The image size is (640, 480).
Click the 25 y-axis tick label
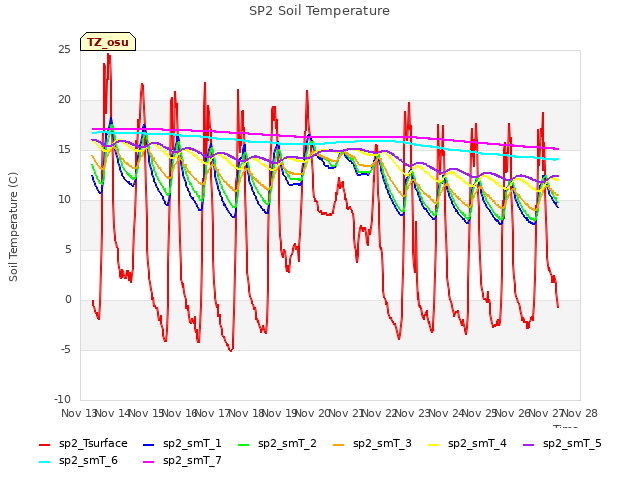pyautogui.click(x=64, y=50)
